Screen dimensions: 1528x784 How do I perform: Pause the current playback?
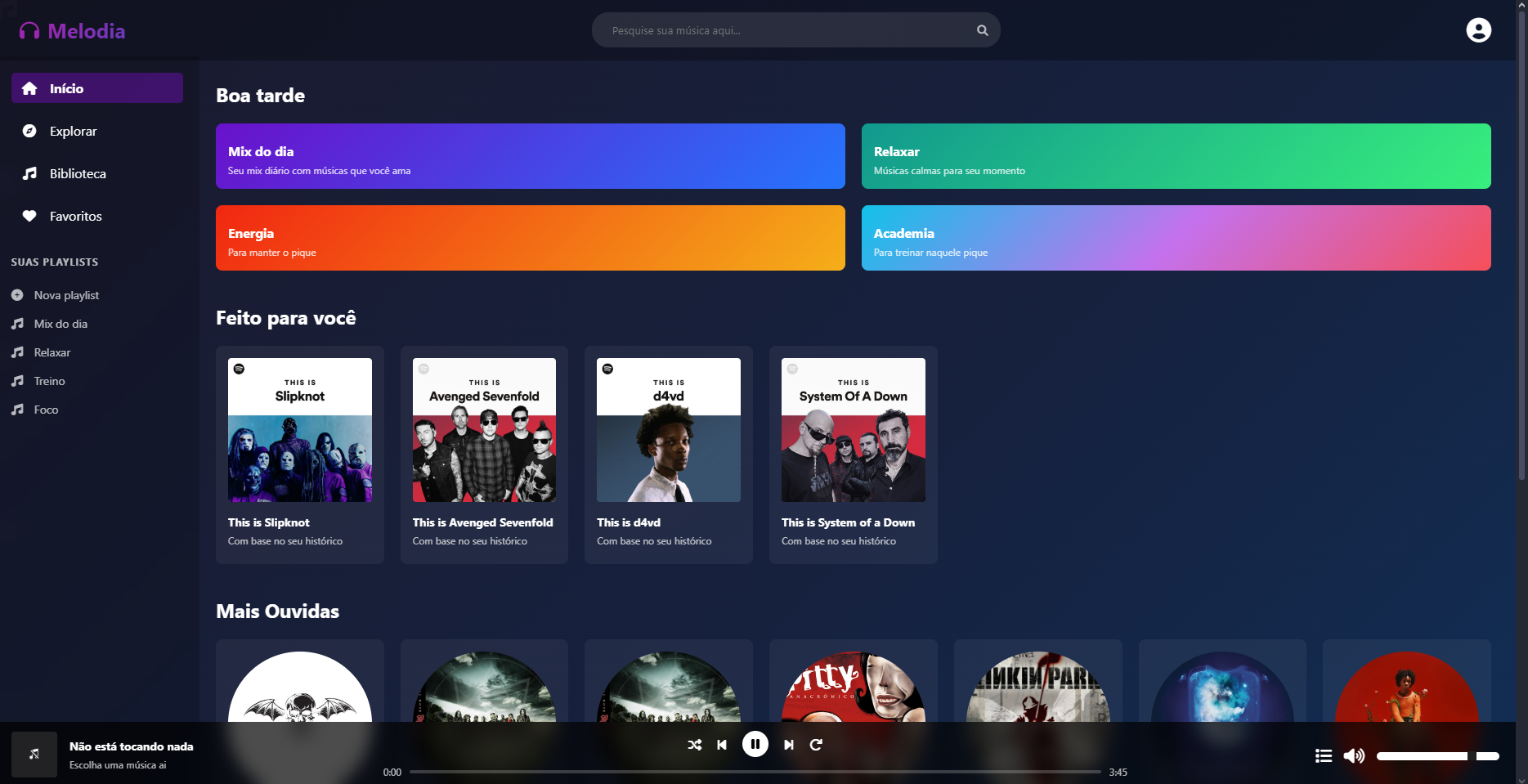pyautogui.click(x=755, y=744)
